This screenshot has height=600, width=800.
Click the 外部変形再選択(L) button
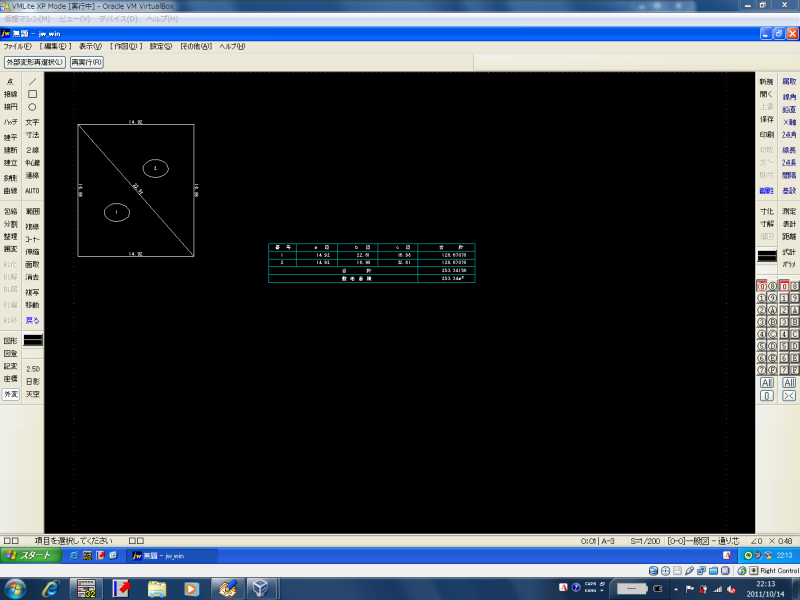click(34, 62)
